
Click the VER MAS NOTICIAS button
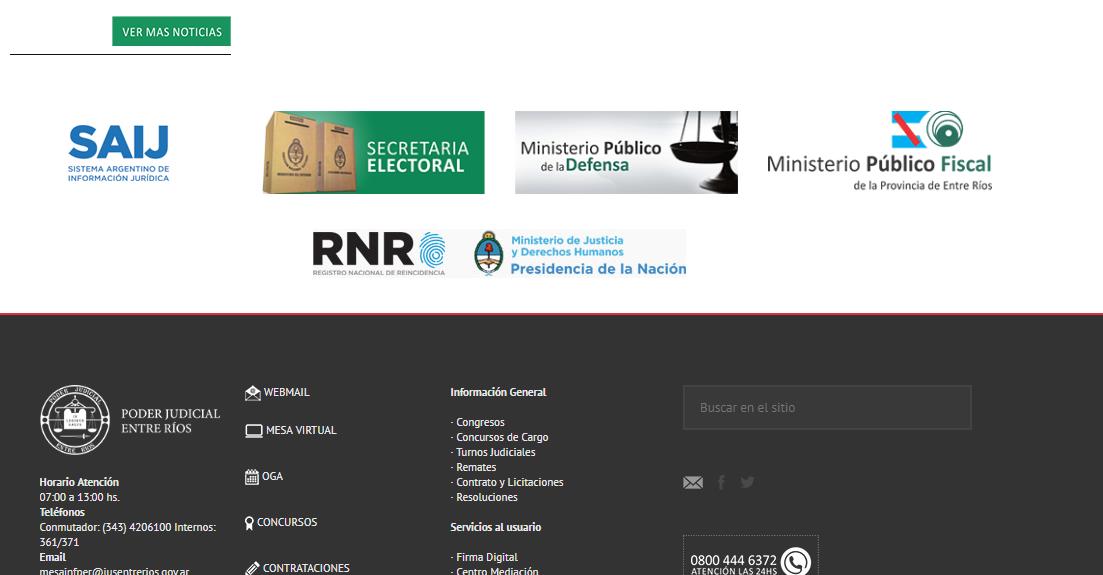coord(171,32)
